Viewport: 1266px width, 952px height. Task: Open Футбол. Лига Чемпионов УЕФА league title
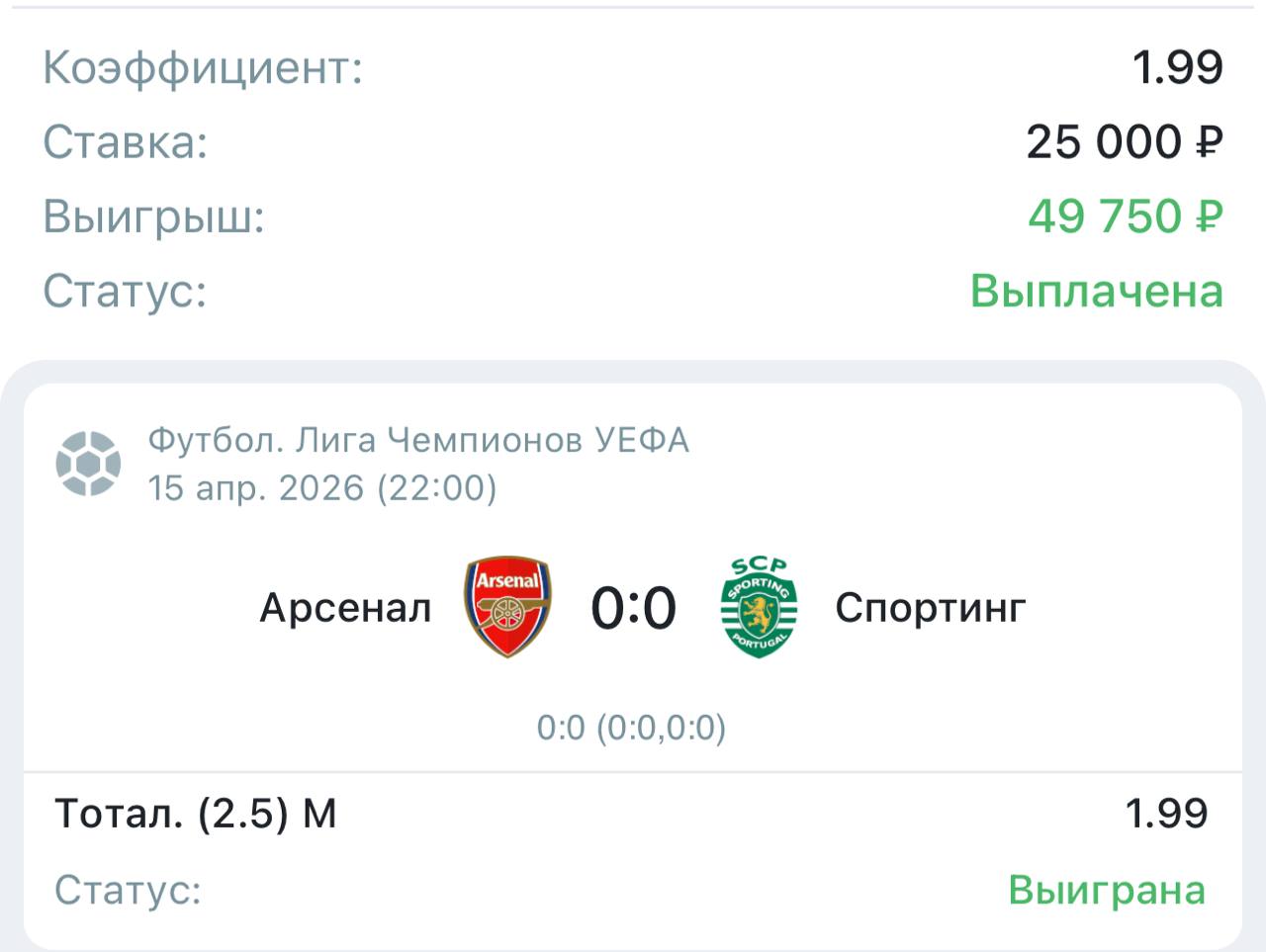[x=417, y=440]
